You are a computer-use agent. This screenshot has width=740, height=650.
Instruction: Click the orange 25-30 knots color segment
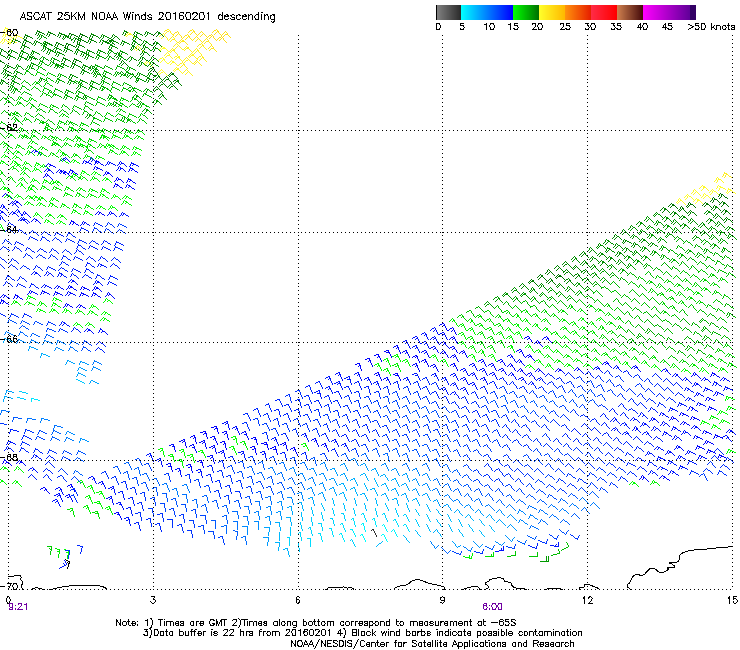coord(578,12)
